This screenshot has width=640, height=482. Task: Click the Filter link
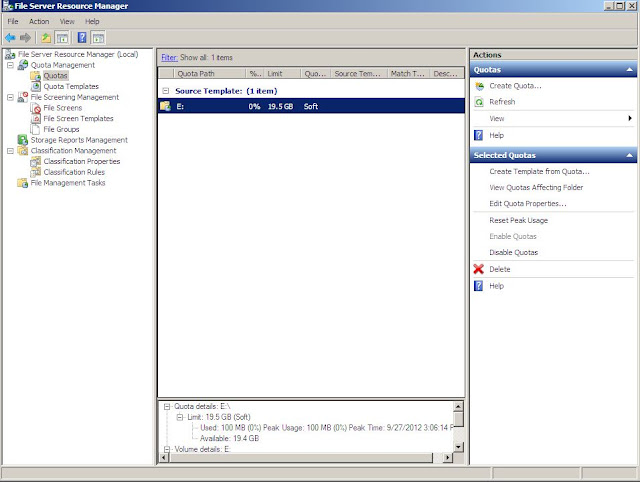tap(169, 58)
